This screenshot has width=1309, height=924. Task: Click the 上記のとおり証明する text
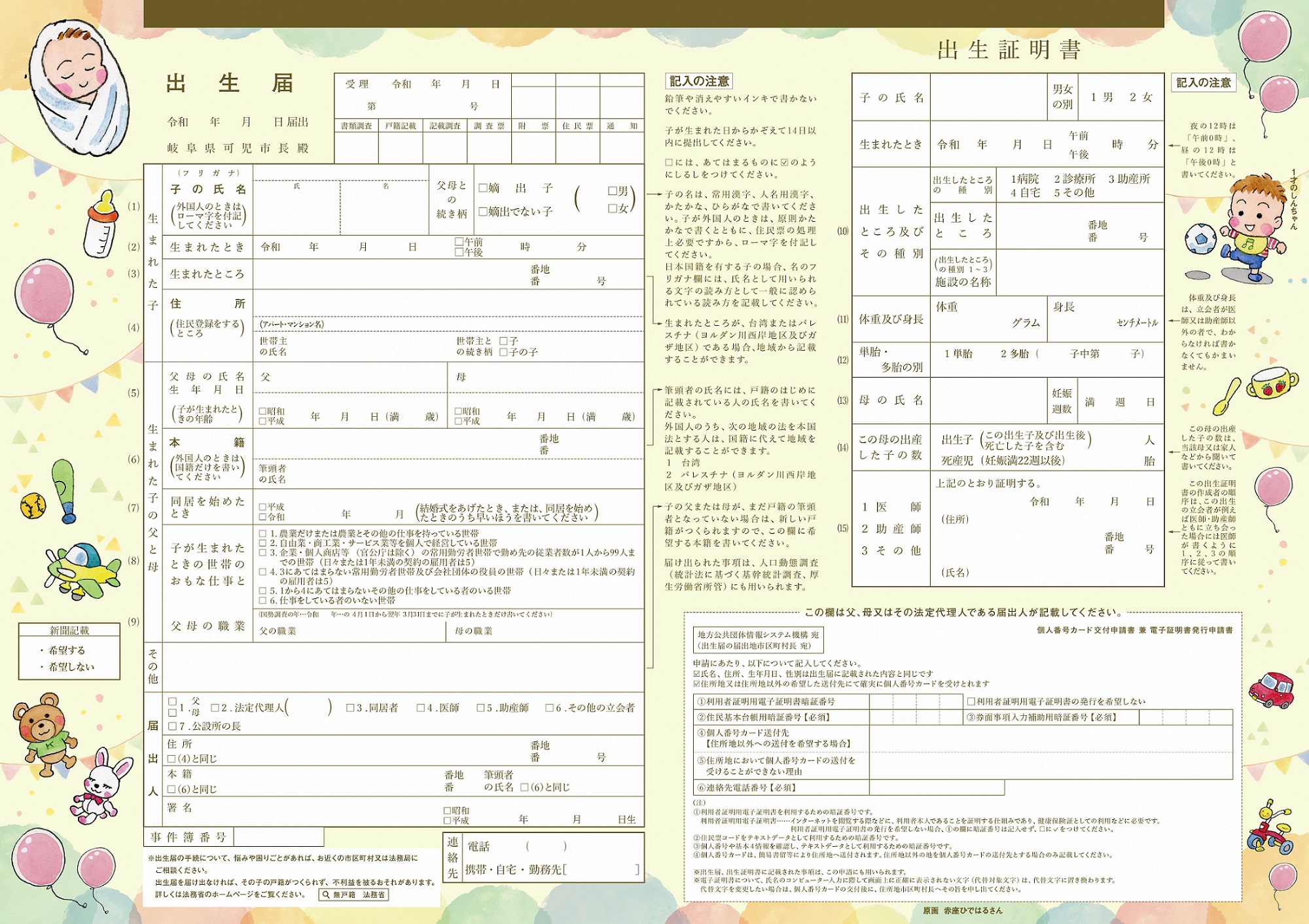(x=988, y=484)
